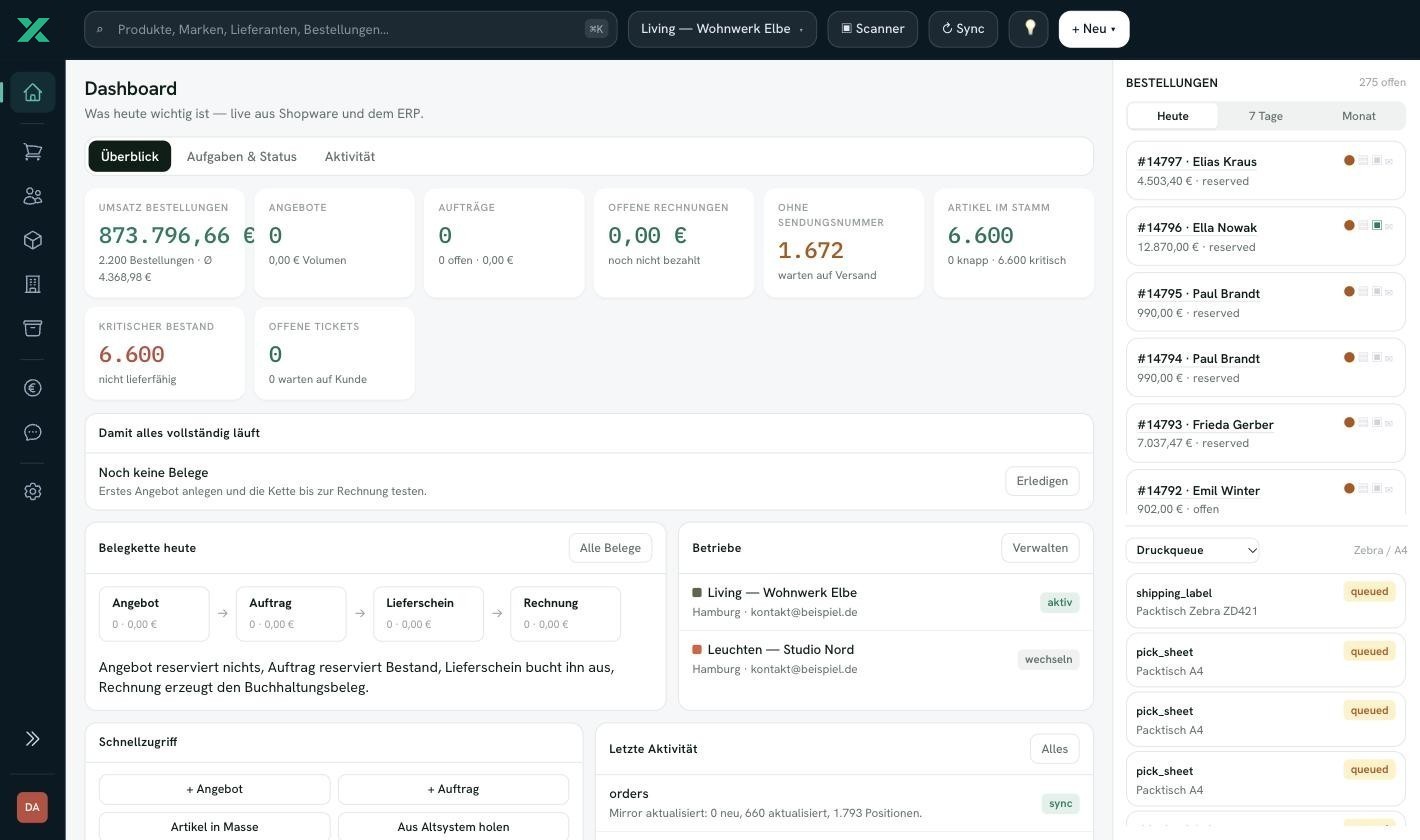Open Aus Altsystem holen quick action
The height and width of the screenshot is (840, 1420).
(453, 827)
